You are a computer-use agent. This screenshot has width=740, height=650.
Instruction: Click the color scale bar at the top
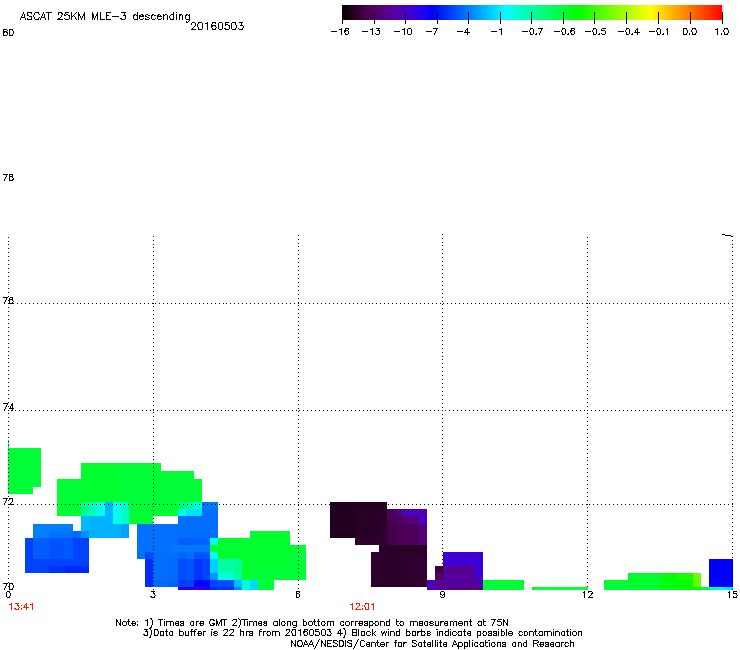tap(532, 13)
